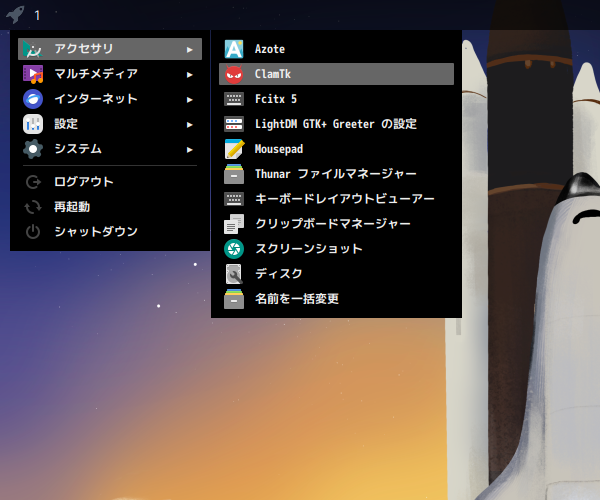Open the マルチメディア menu entry
This screenshot has width=600, height=500.
point(110,74)
